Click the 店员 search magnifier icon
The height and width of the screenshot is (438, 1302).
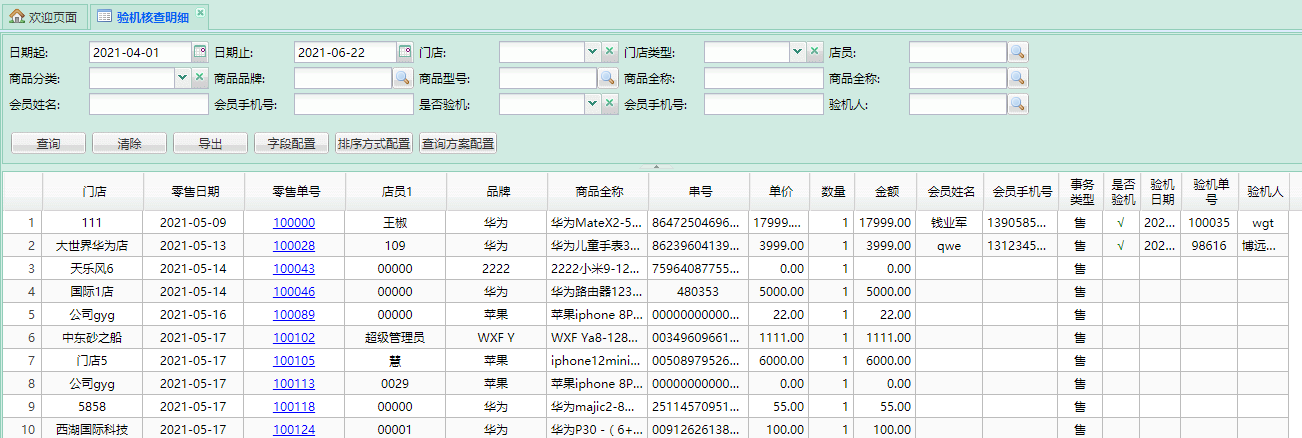pos(1018,52)
